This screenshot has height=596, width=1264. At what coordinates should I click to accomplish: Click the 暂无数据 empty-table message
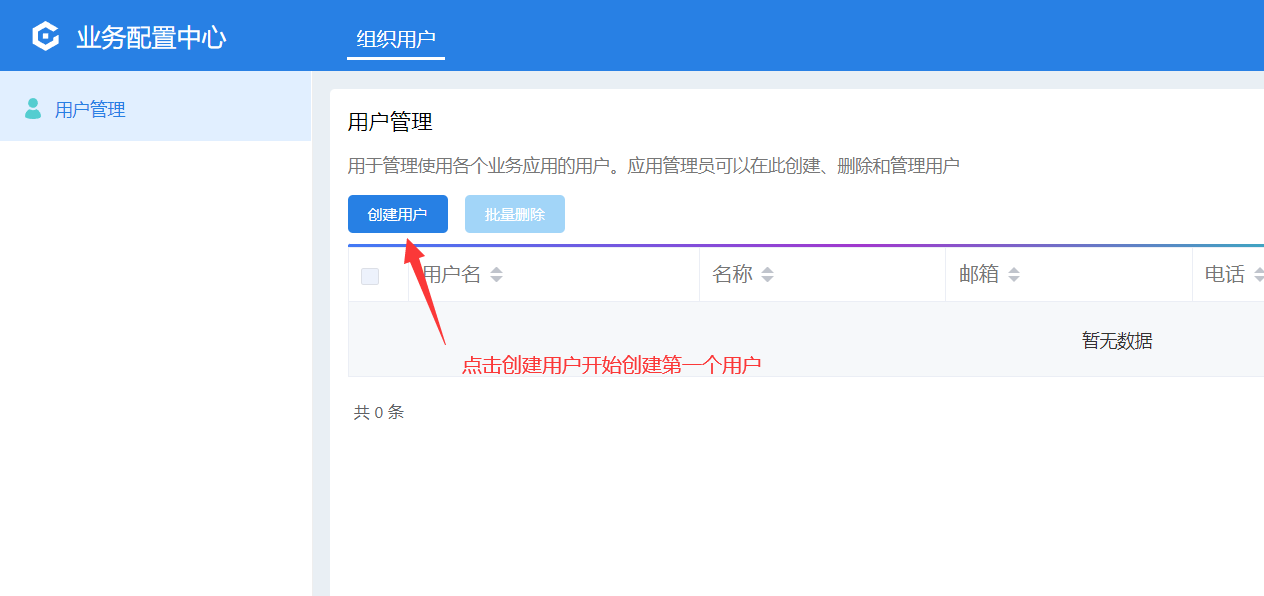[1117, 341]
